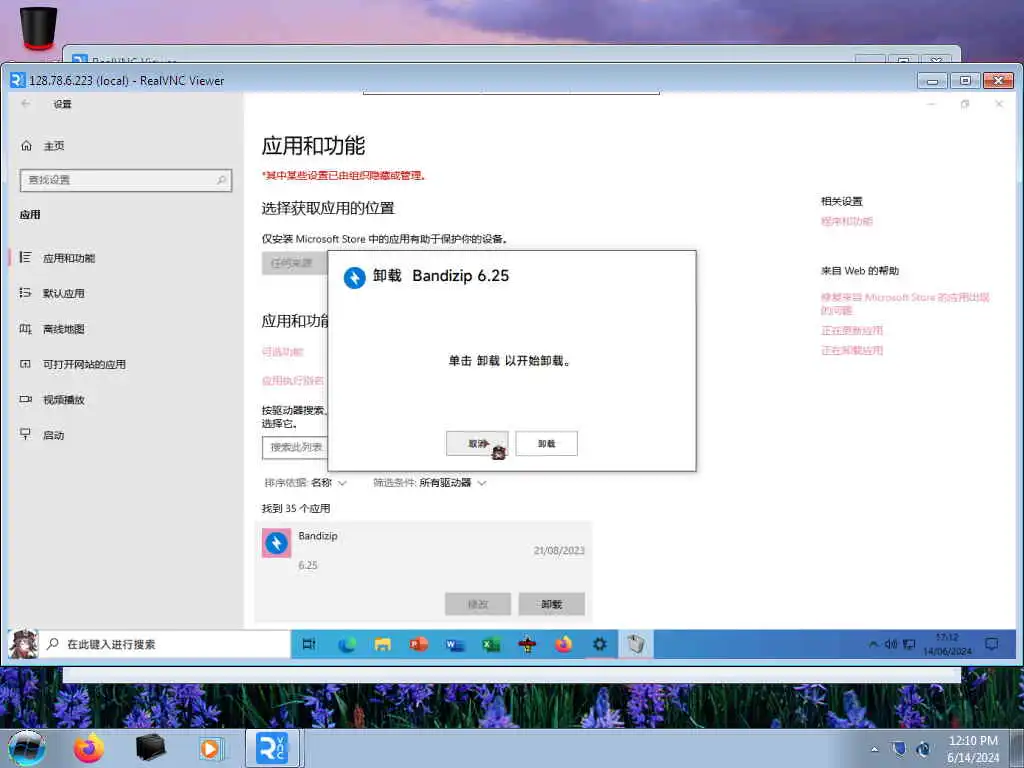This screenshot has height=768, width=1024.
Task: Select the 应用和功能 sidebar item
Action: pos(69,258)
